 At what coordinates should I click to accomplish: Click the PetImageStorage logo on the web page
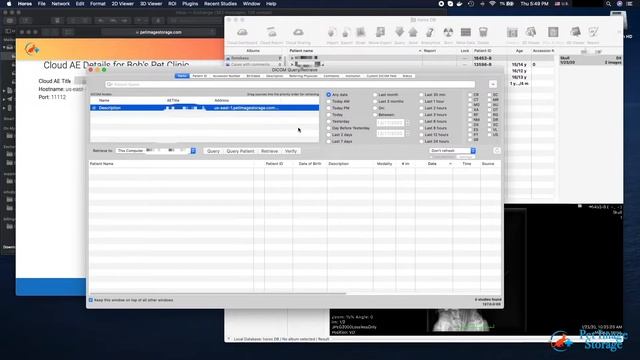32,49
